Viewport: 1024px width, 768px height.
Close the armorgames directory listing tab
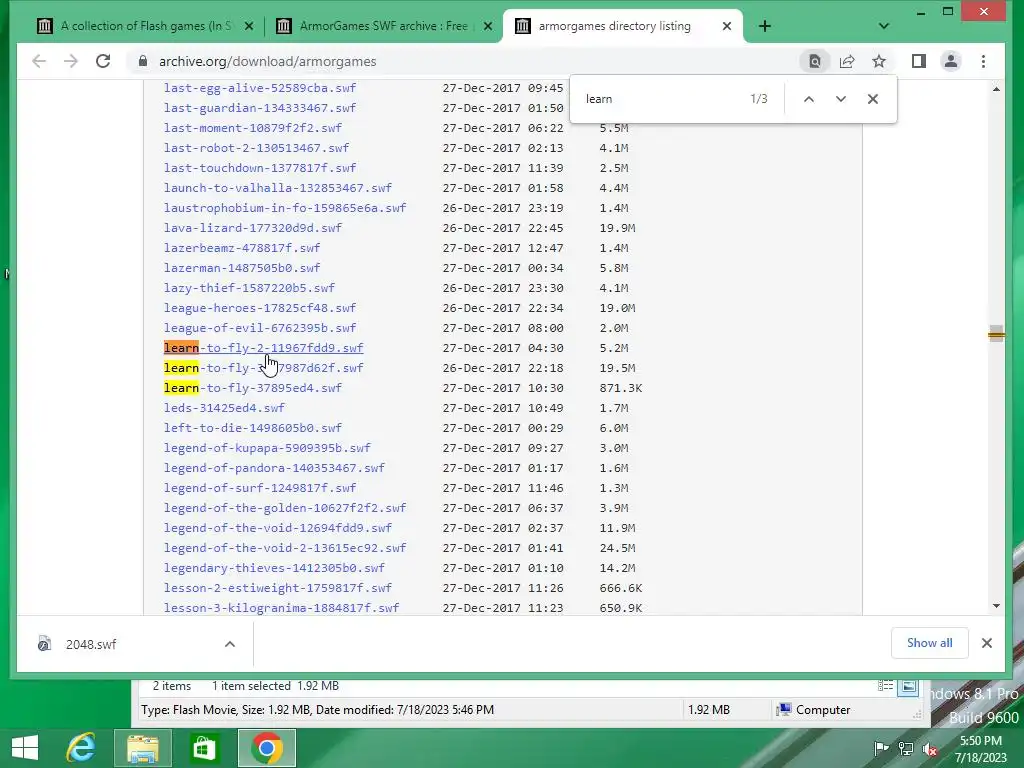pos(727,26)
